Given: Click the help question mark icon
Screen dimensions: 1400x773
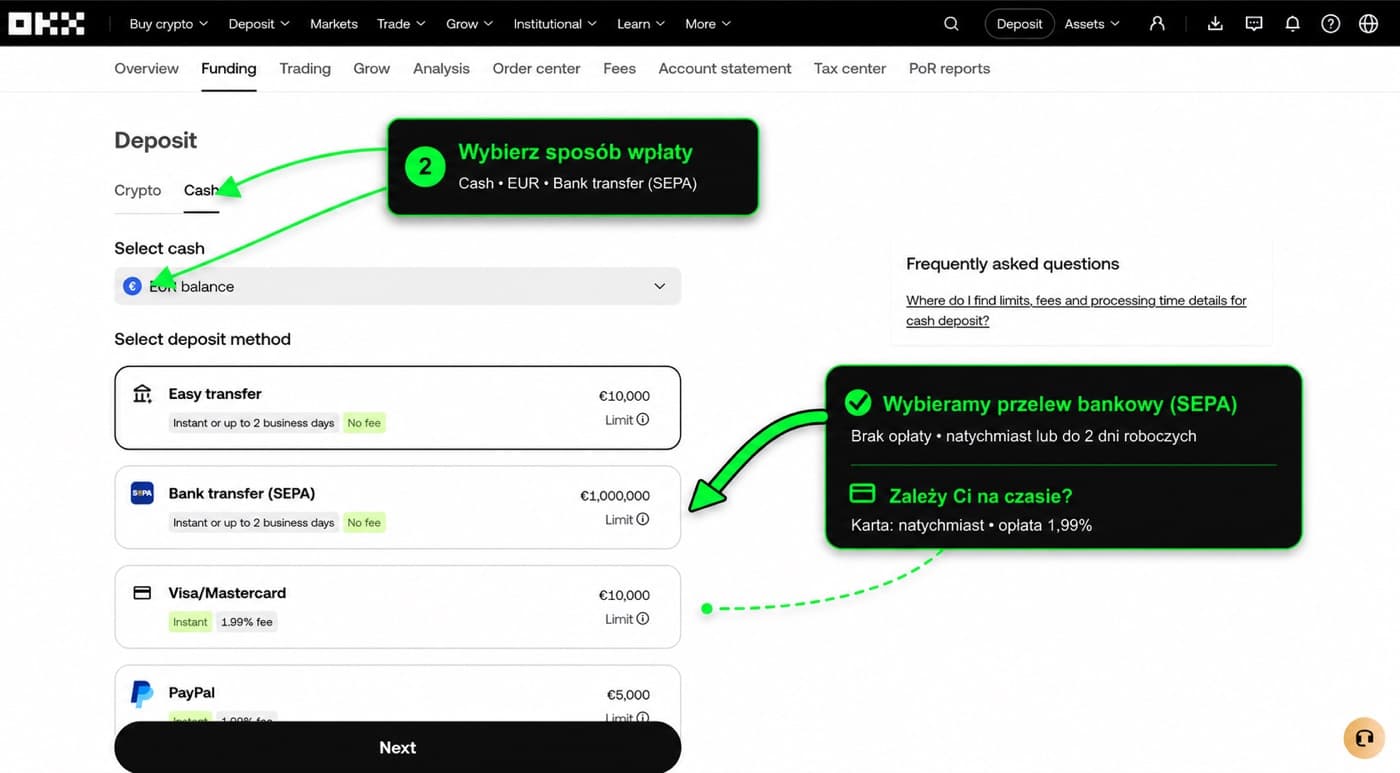Looking at the screenshot, I should (1330, 24).
